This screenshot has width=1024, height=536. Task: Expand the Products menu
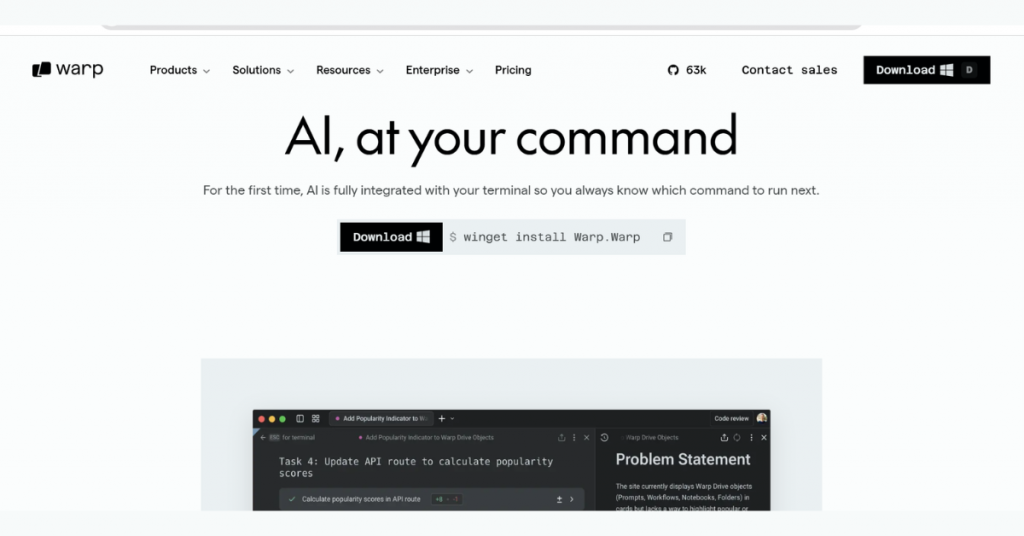180,70
